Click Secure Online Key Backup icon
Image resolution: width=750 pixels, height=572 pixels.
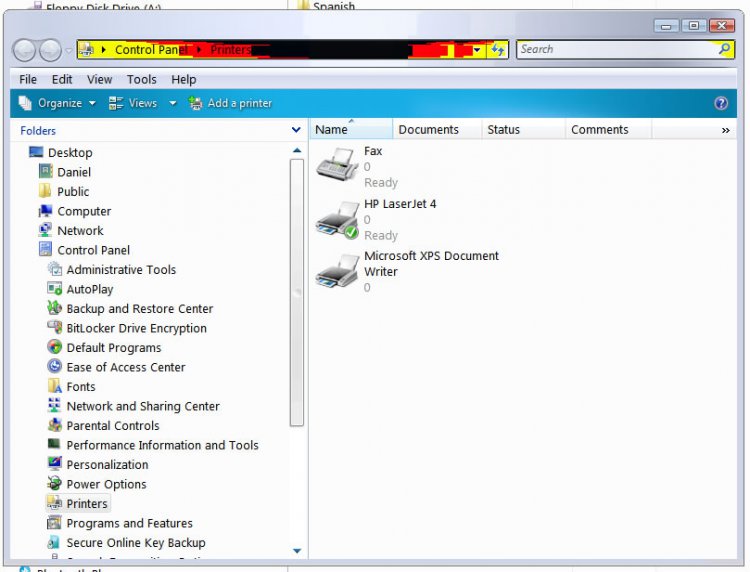coord(54,542)
